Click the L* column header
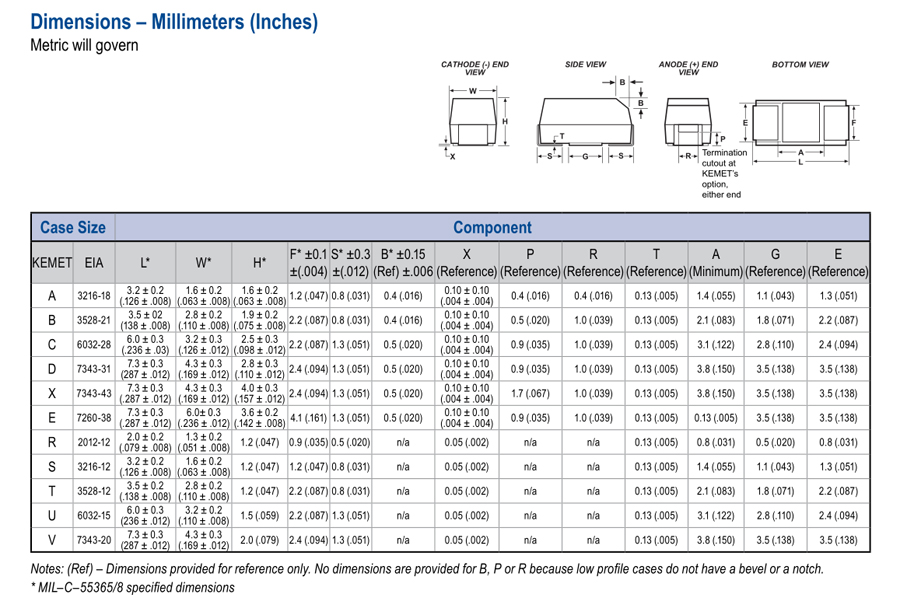The width and height of the screenshot is (900, 598). point(145,263)
